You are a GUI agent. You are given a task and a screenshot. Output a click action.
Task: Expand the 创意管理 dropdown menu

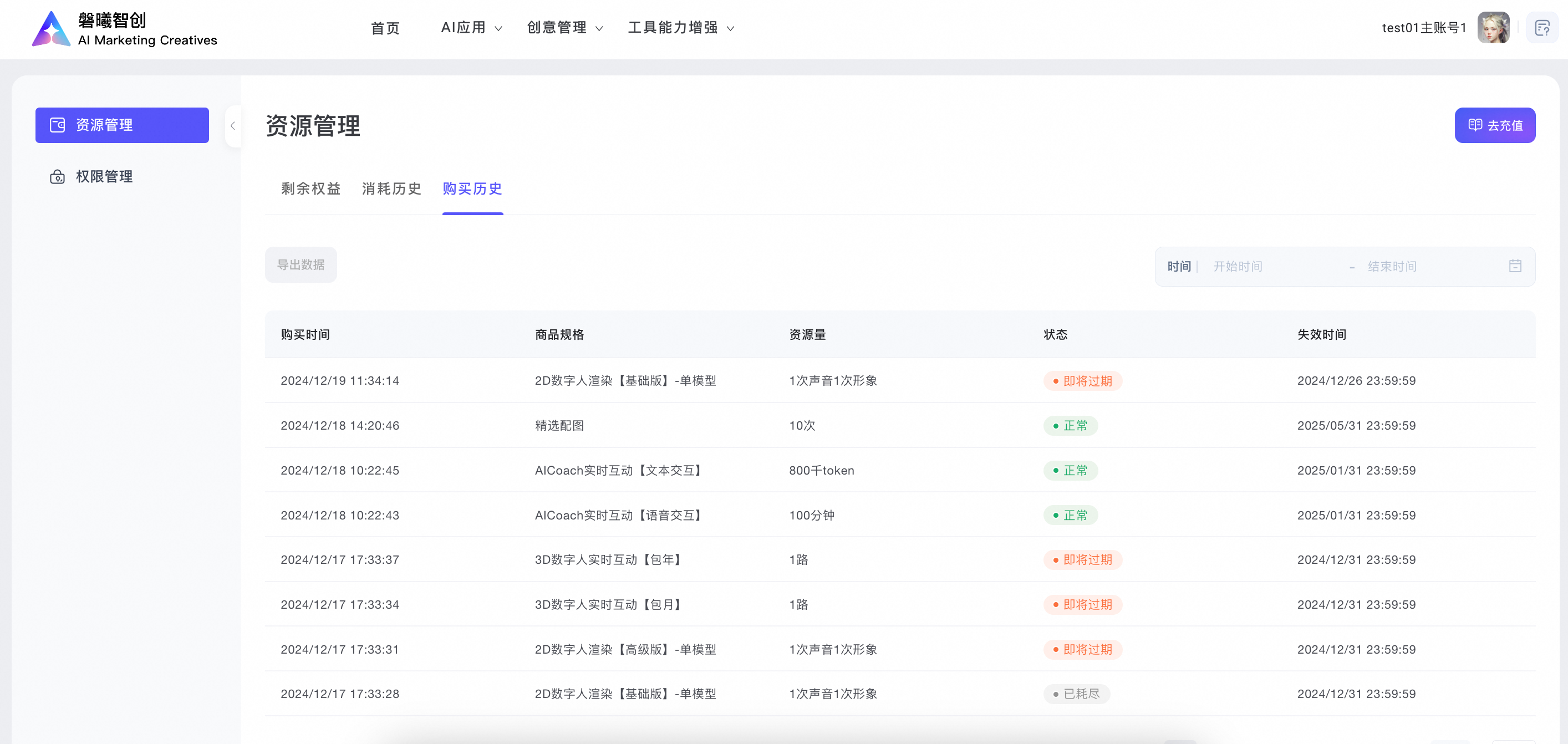(564, 28)
